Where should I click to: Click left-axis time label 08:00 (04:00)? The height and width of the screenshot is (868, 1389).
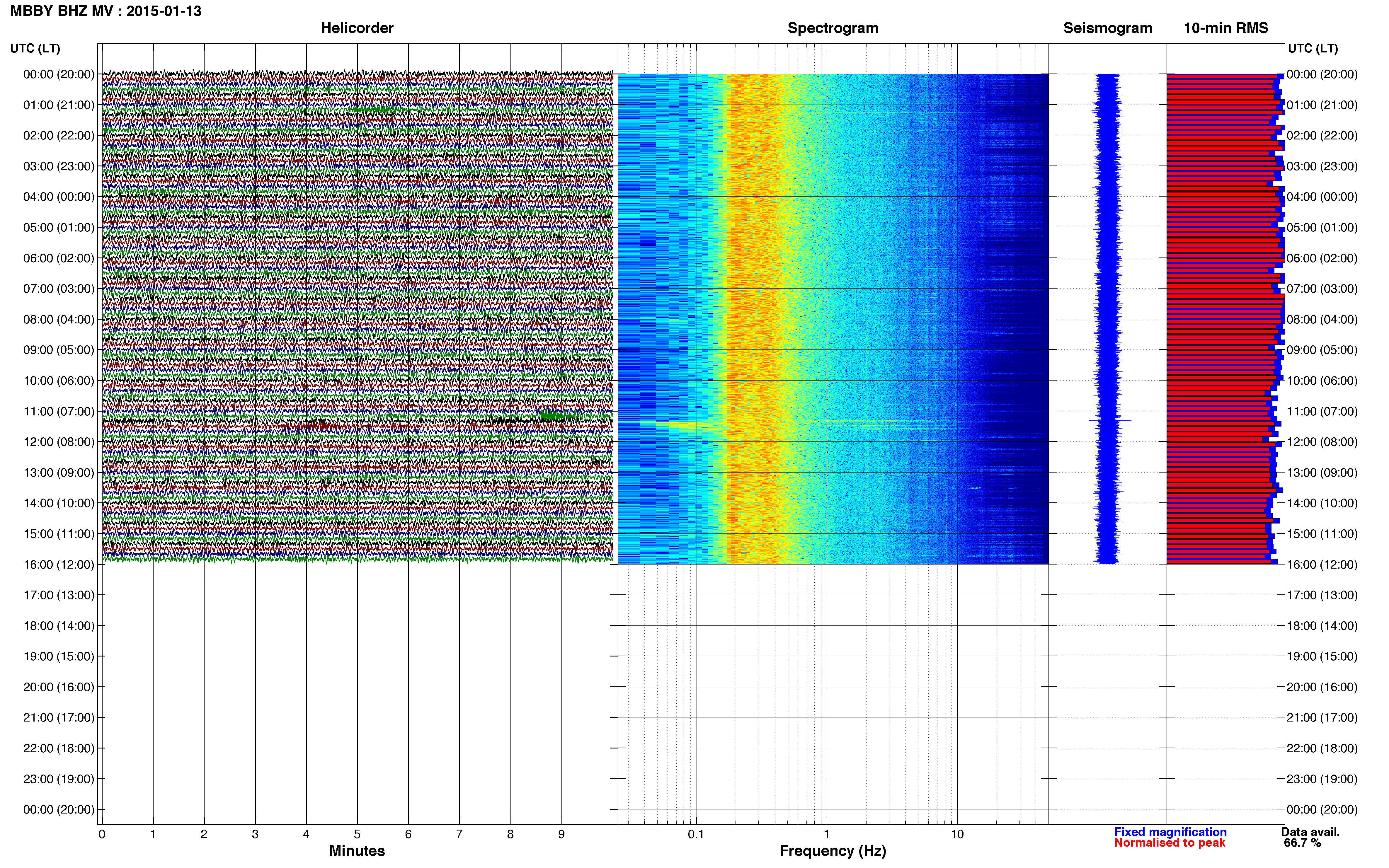click(59, 319)
